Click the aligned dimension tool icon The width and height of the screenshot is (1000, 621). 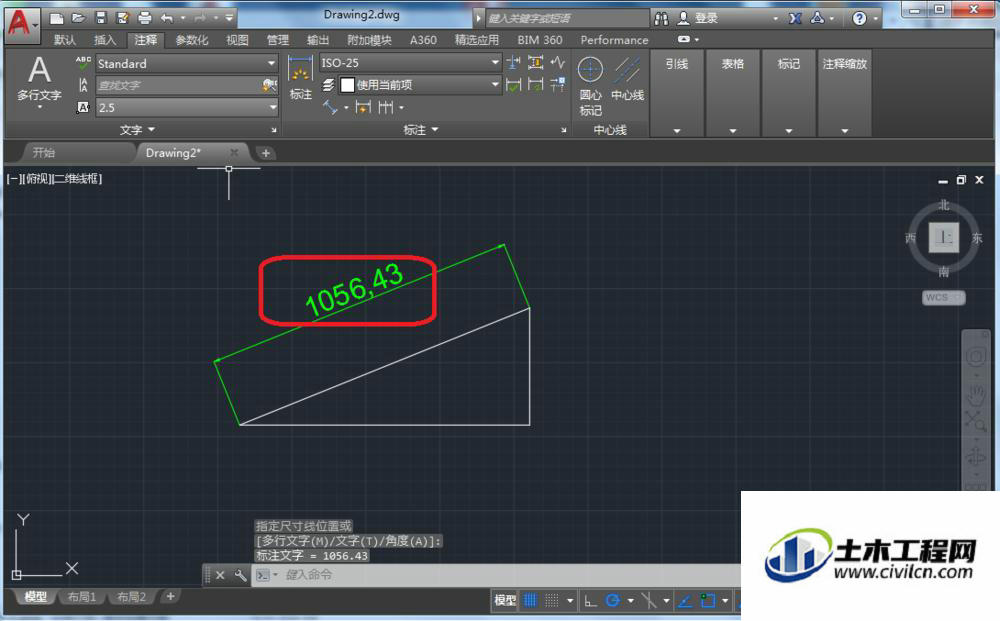coord(330,107)
